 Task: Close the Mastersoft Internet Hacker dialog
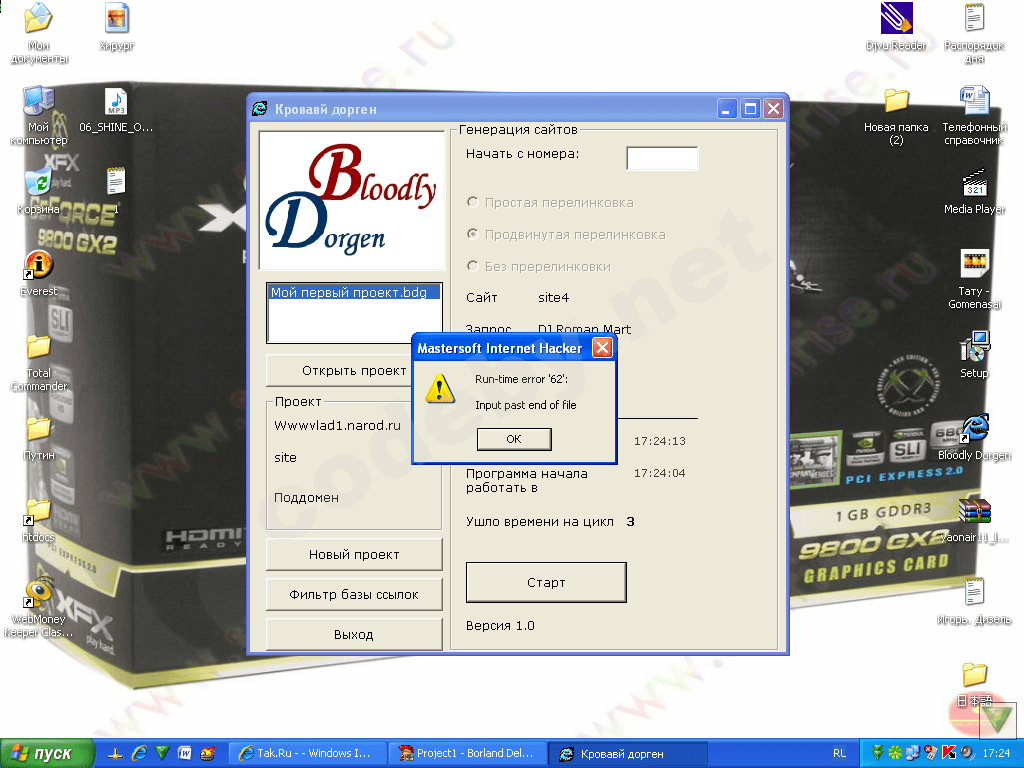tap(602, 347)
